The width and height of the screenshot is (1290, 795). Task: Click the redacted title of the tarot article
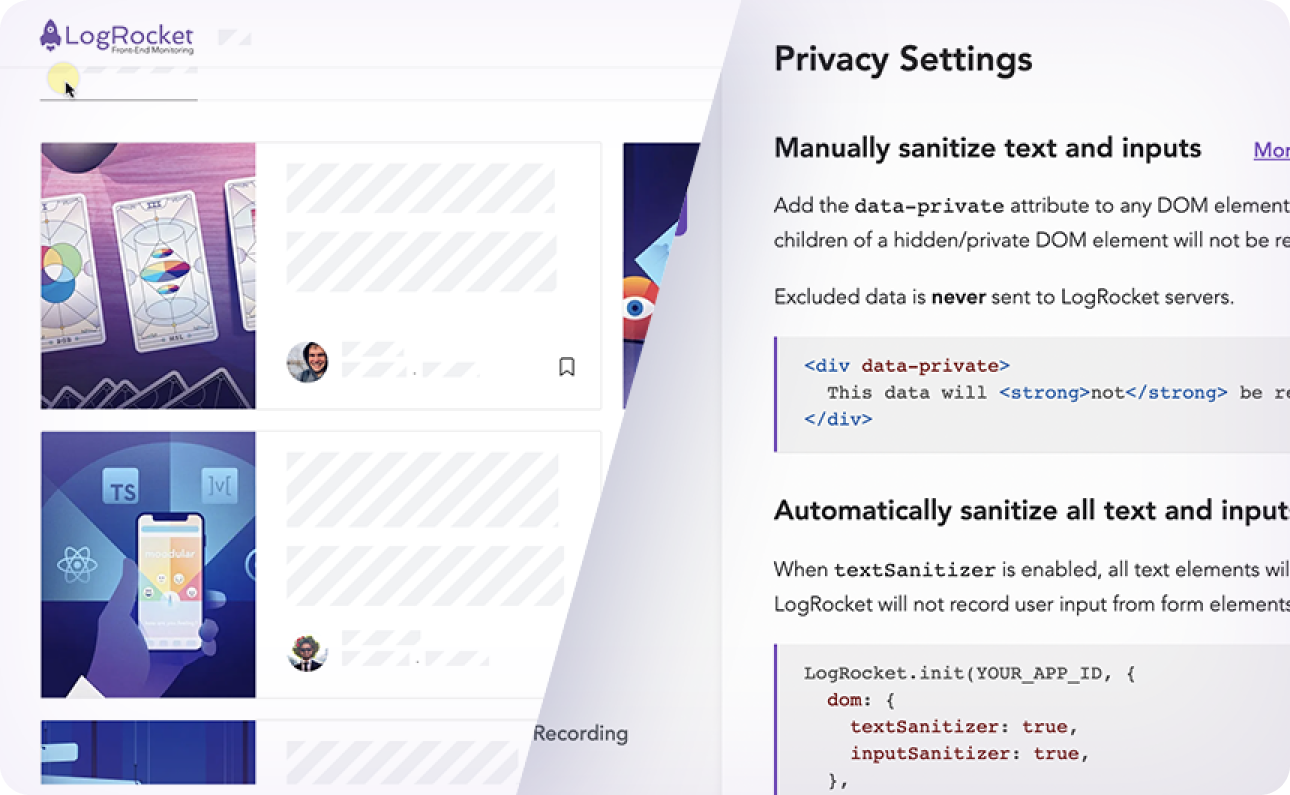(421, 228)
